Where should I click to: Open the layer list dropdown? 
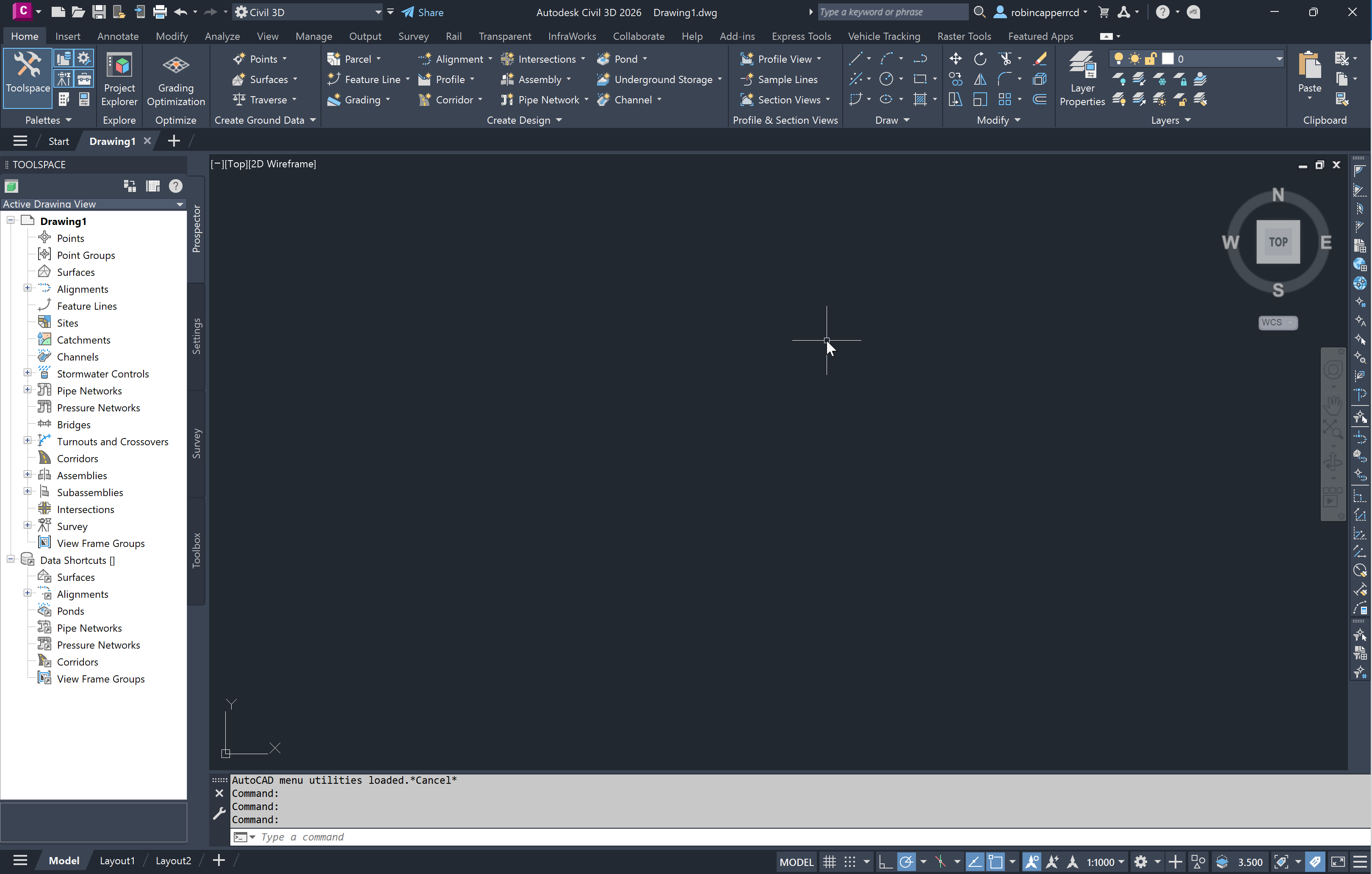coord(1278,59)
